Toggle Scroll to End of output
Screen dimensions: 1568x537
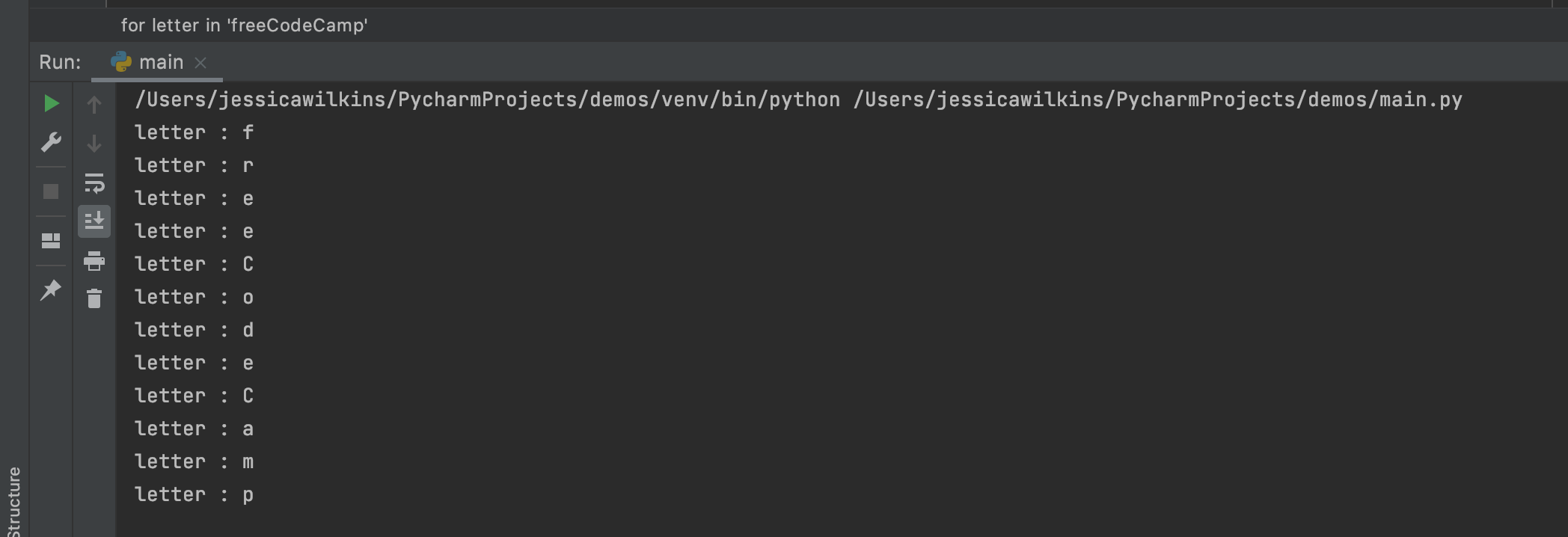coord(94,221)
